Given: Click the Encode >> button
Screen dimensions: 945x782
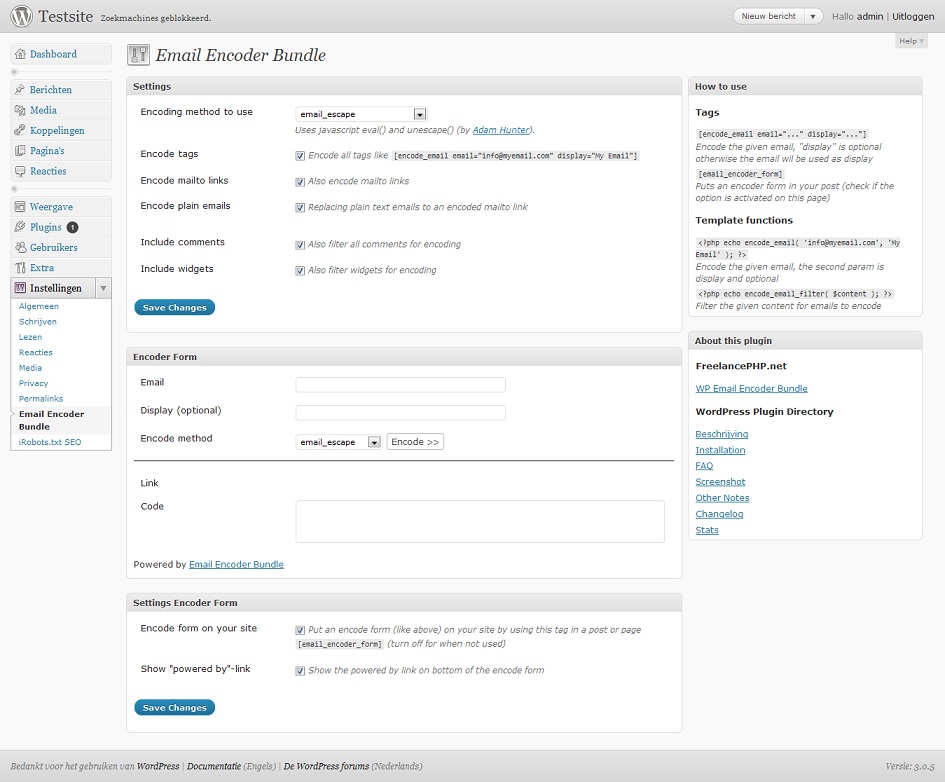Looking at the screenshot, I should click(415, 442).
